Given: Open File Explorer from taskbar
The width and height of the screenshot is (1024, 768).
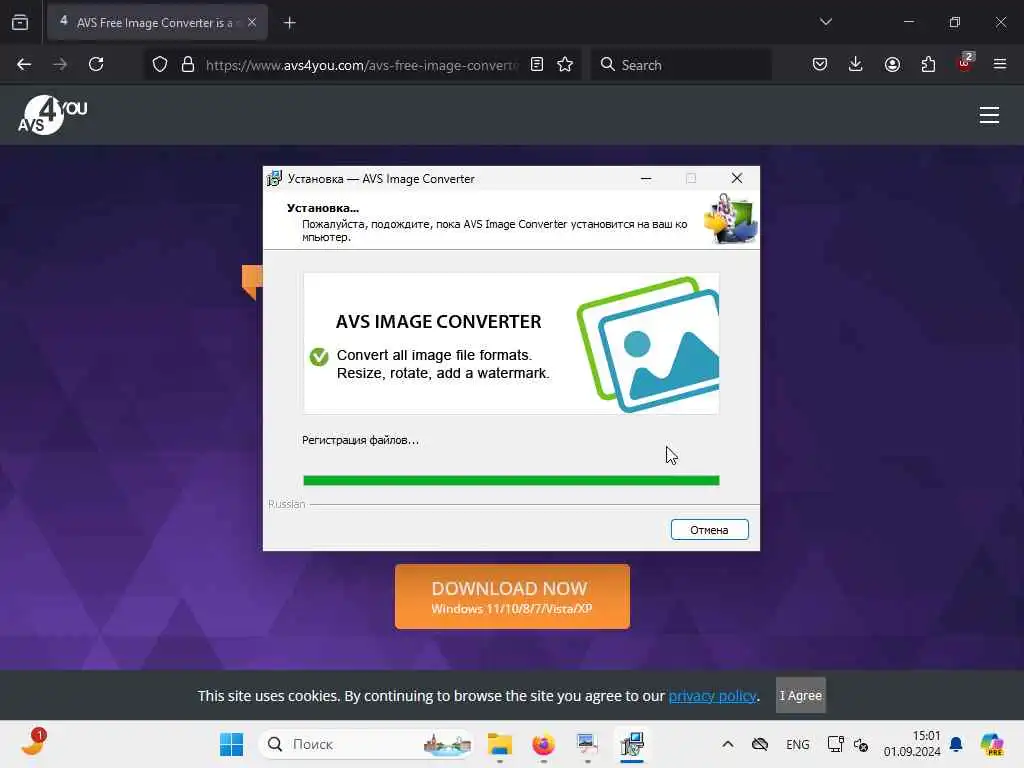Looking at the screenshot, I should pos(500,744).
